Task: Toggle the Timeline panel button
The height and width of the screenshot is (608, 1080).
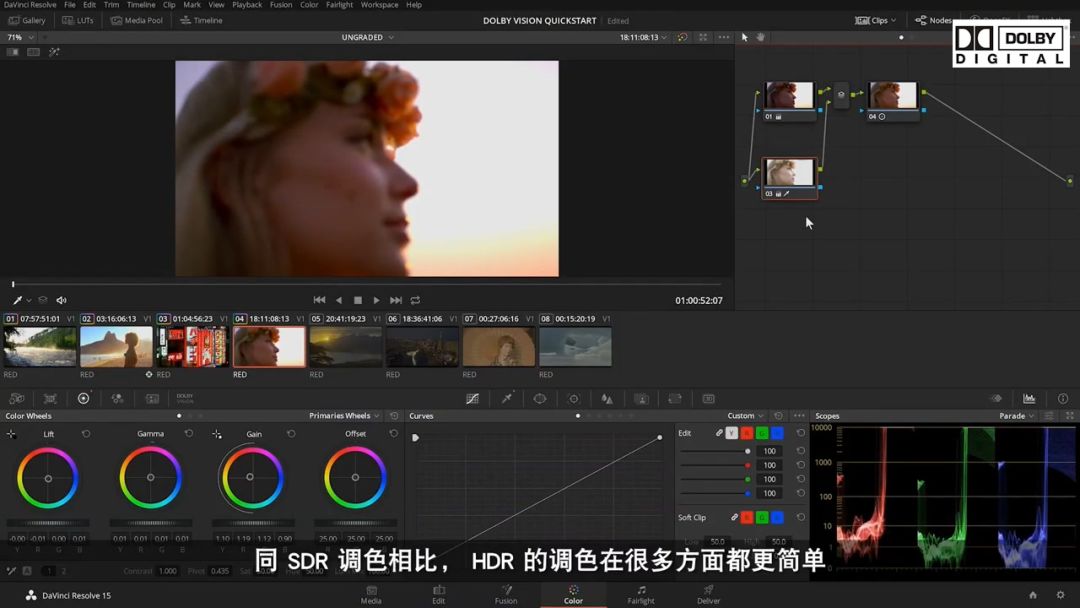Action: 201,21
